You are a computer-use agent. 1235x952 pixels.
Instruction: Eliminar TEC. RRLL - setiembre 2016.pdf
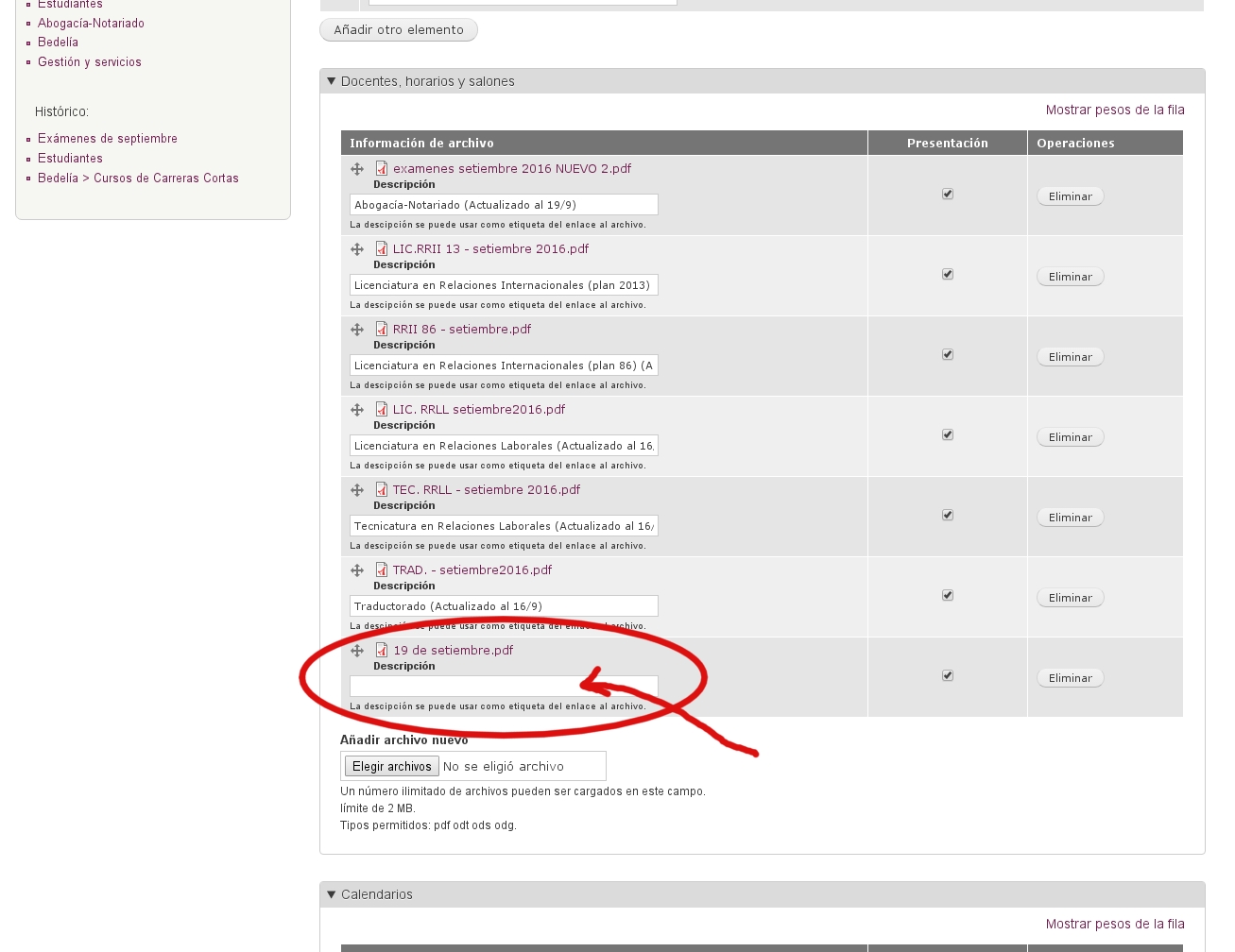pos(1071,518)
